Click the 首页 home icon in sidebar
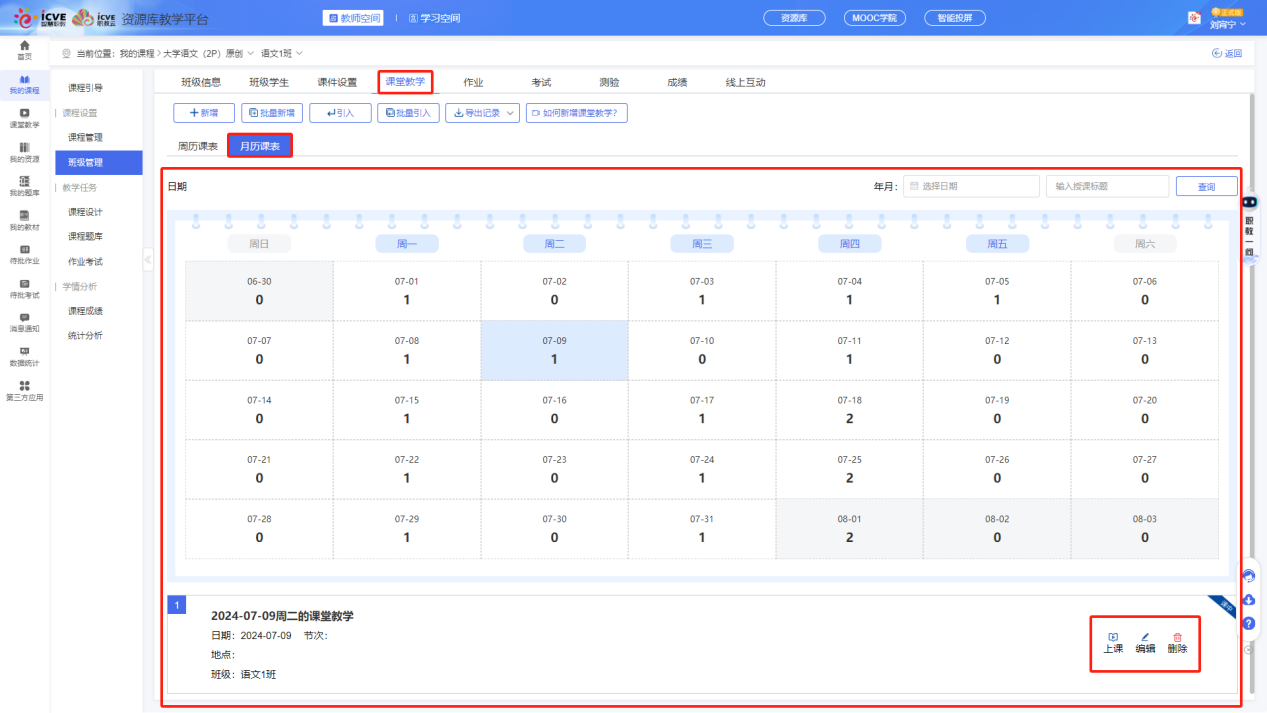 pos(24,46)
